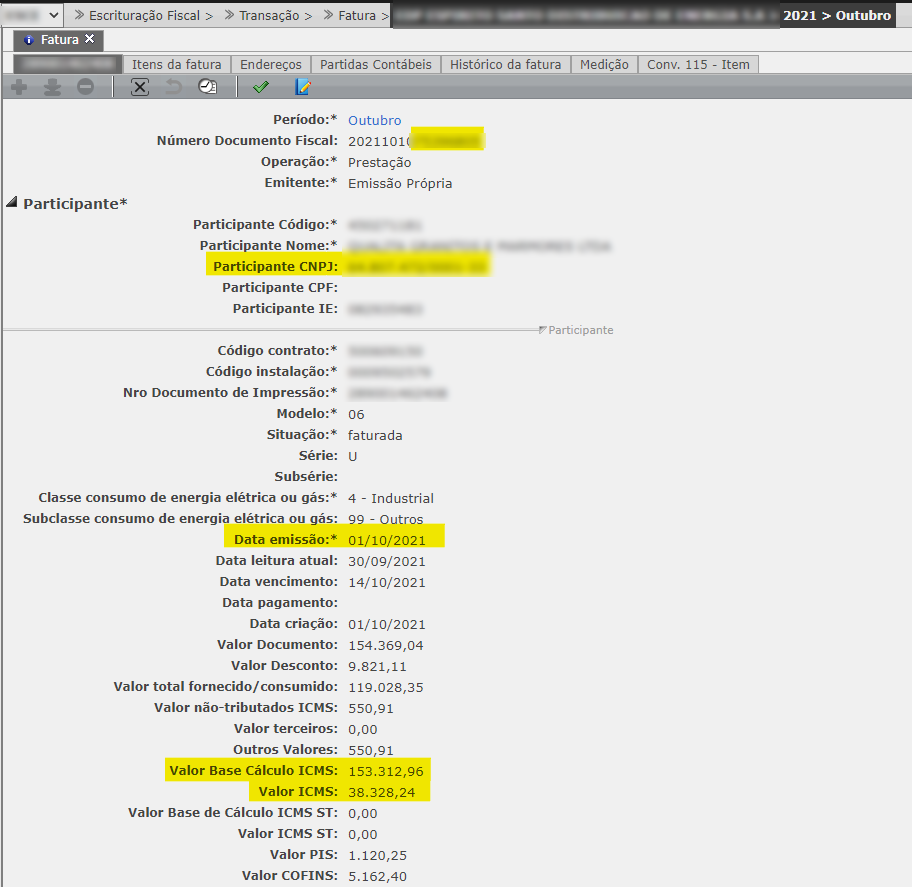This screenshot has width=912, height=887.
Task: Click the 2021 > Outubro period selector
Action: click(x=836, y=16)
